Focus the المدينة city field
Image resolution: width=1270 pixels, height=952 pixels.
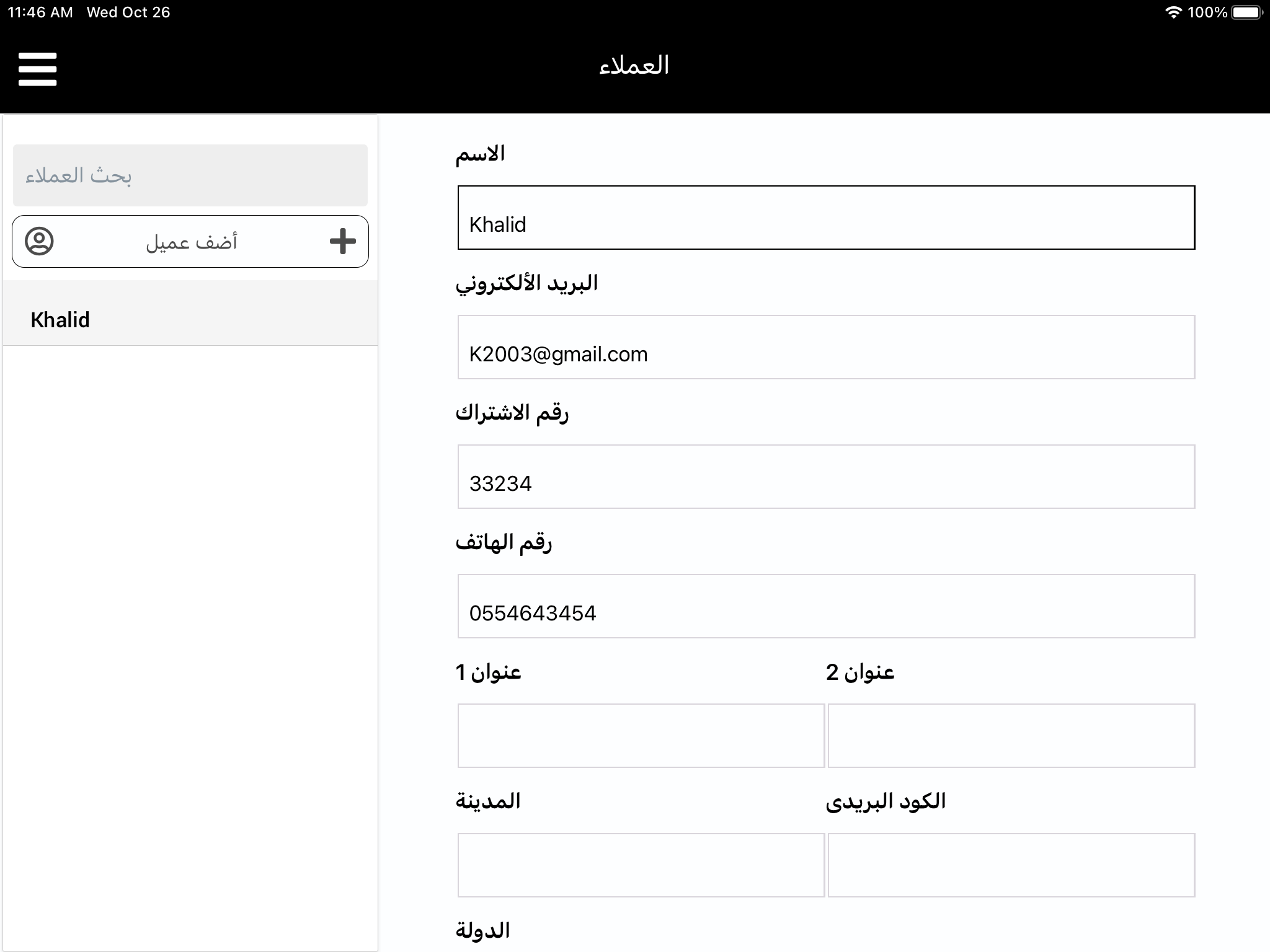click(x=641, y=865)
